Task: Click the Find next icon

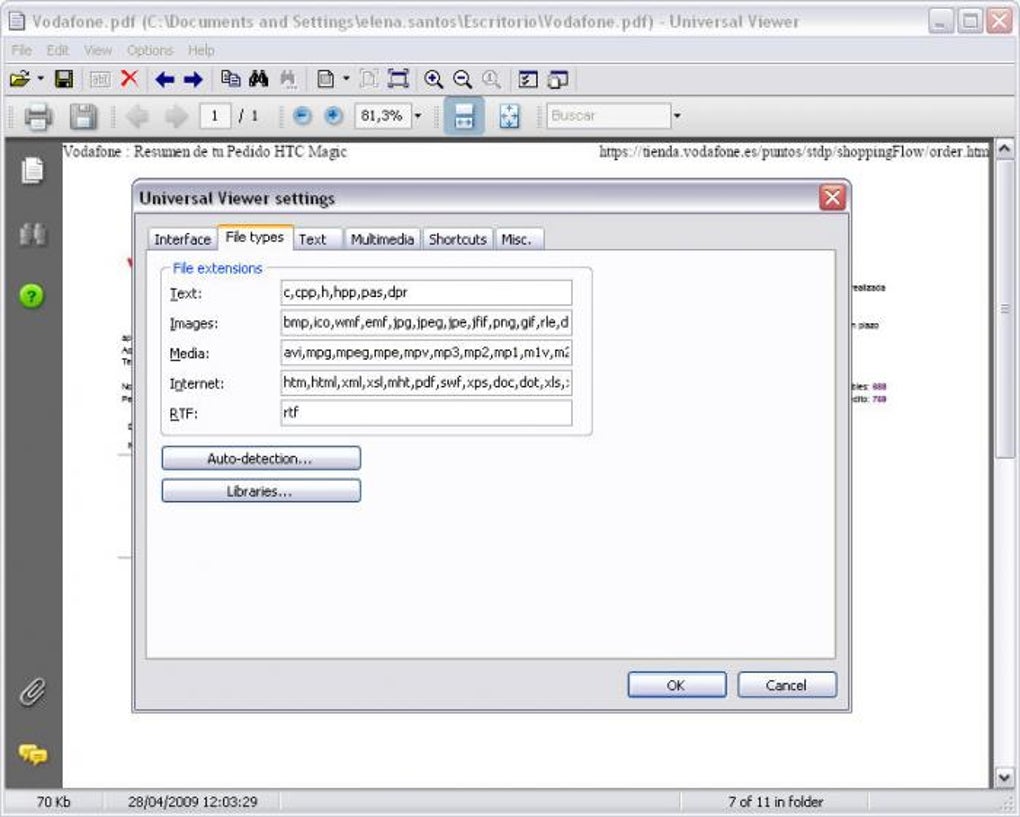Action: click(x=288, y=79)
